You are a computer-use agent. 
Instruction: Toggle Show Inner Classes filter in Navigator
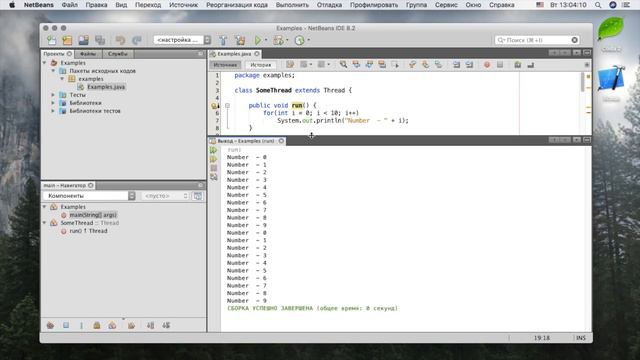[x=112, y=325]
